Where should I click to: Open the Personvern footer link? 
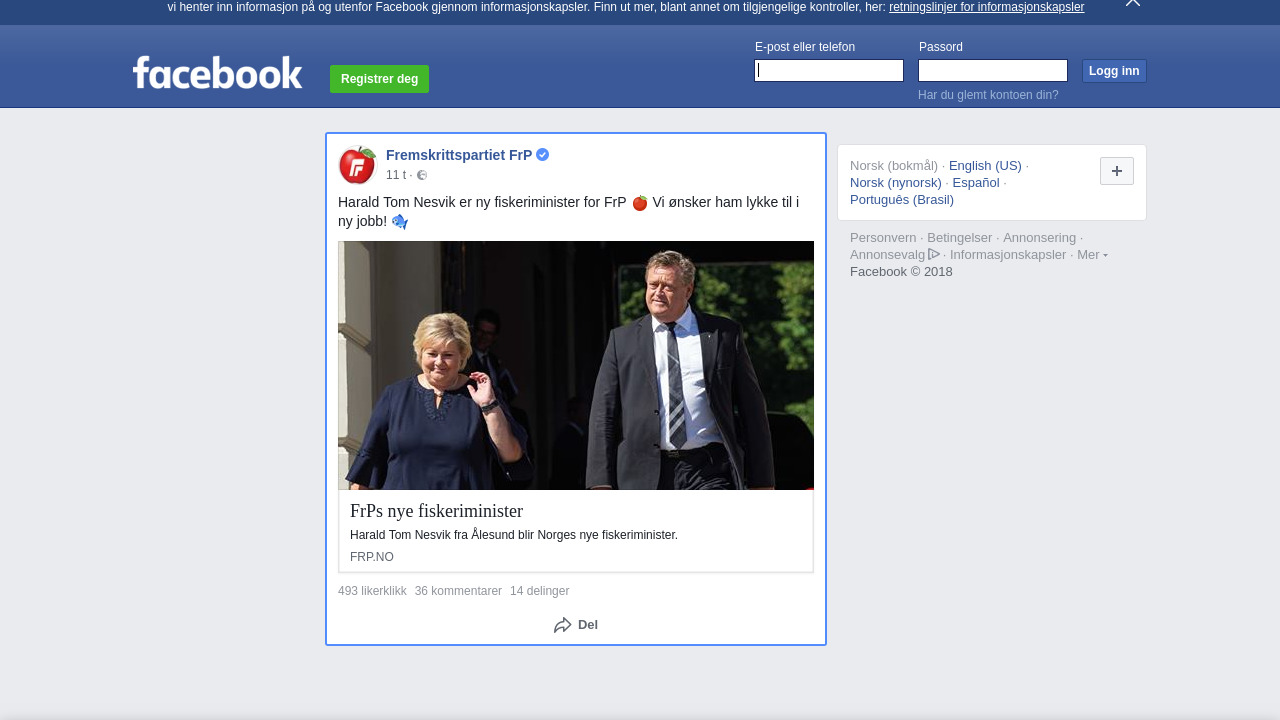pyautogui.click(x=883, y=238)
